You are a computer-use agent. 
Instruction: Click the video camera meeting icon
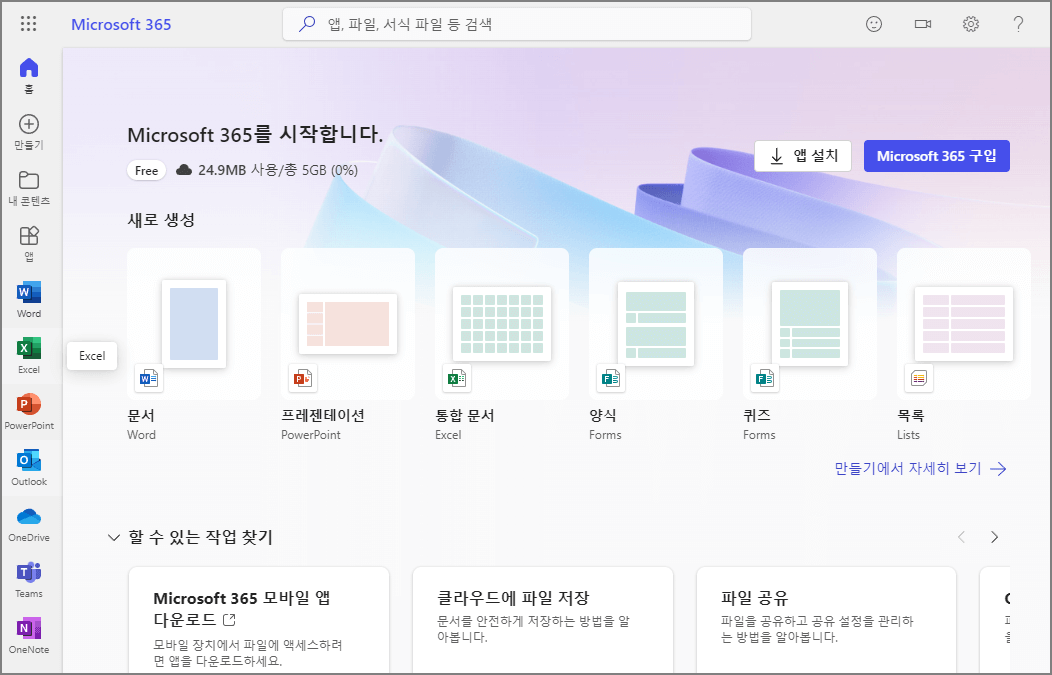point(923,24)
